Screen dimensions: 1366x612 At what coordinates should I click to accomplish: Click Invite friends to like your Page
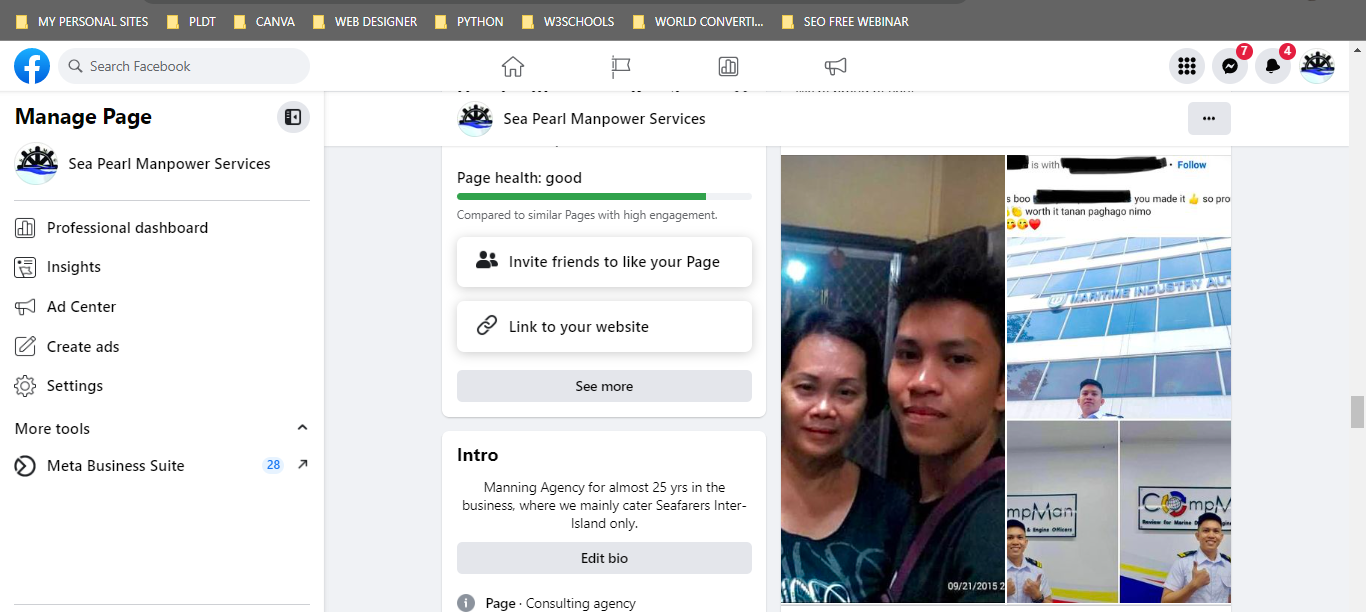(x=604, y=262)
